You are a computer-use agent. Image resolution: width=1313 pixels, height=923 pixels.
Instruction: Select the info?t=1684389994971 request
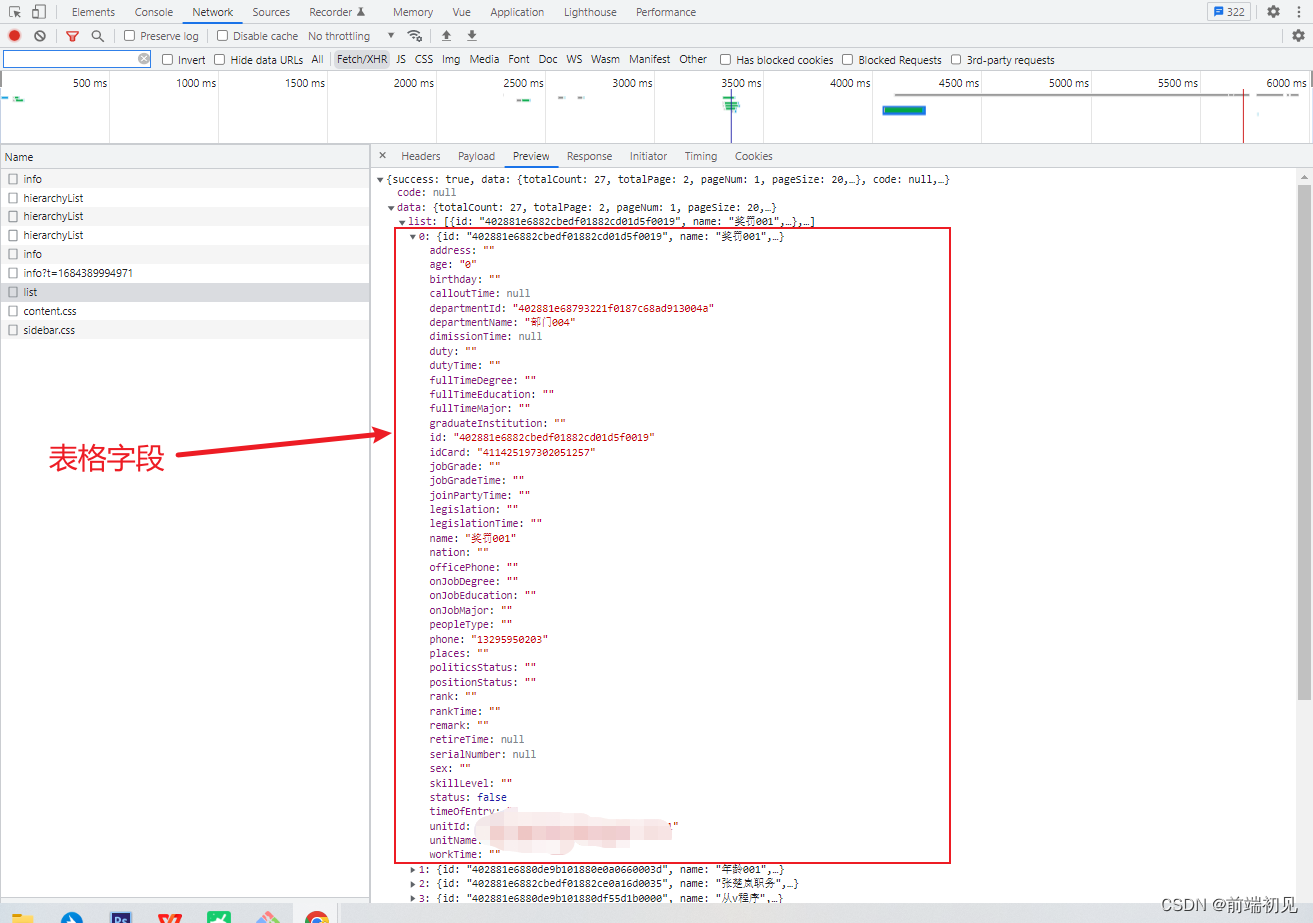coord(185,273)
